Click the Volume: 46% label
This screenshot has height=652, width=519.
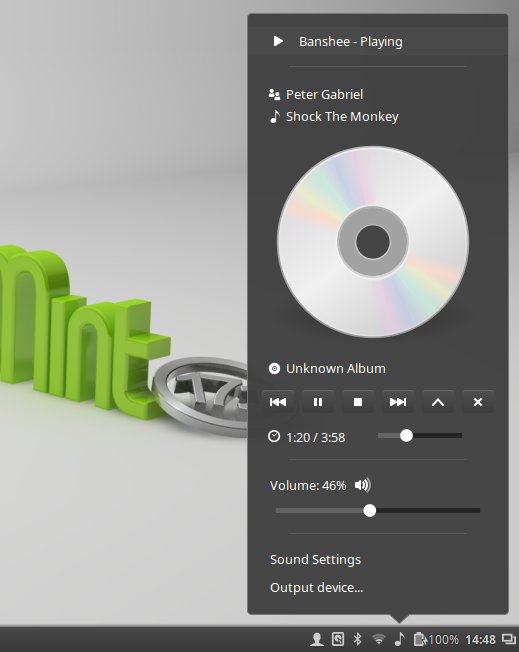click(x=308, y=485)
